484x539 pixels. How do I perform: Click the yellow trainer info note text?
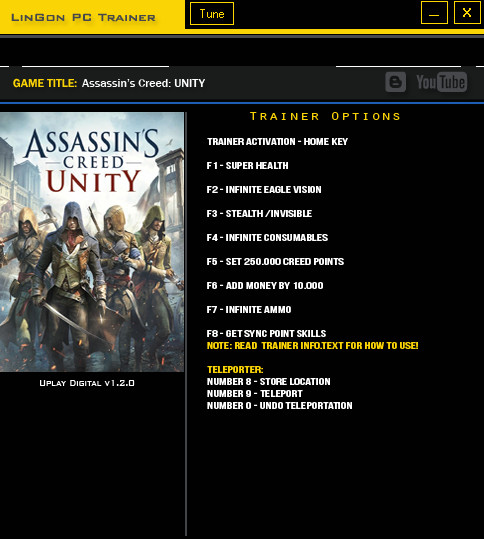312,346
